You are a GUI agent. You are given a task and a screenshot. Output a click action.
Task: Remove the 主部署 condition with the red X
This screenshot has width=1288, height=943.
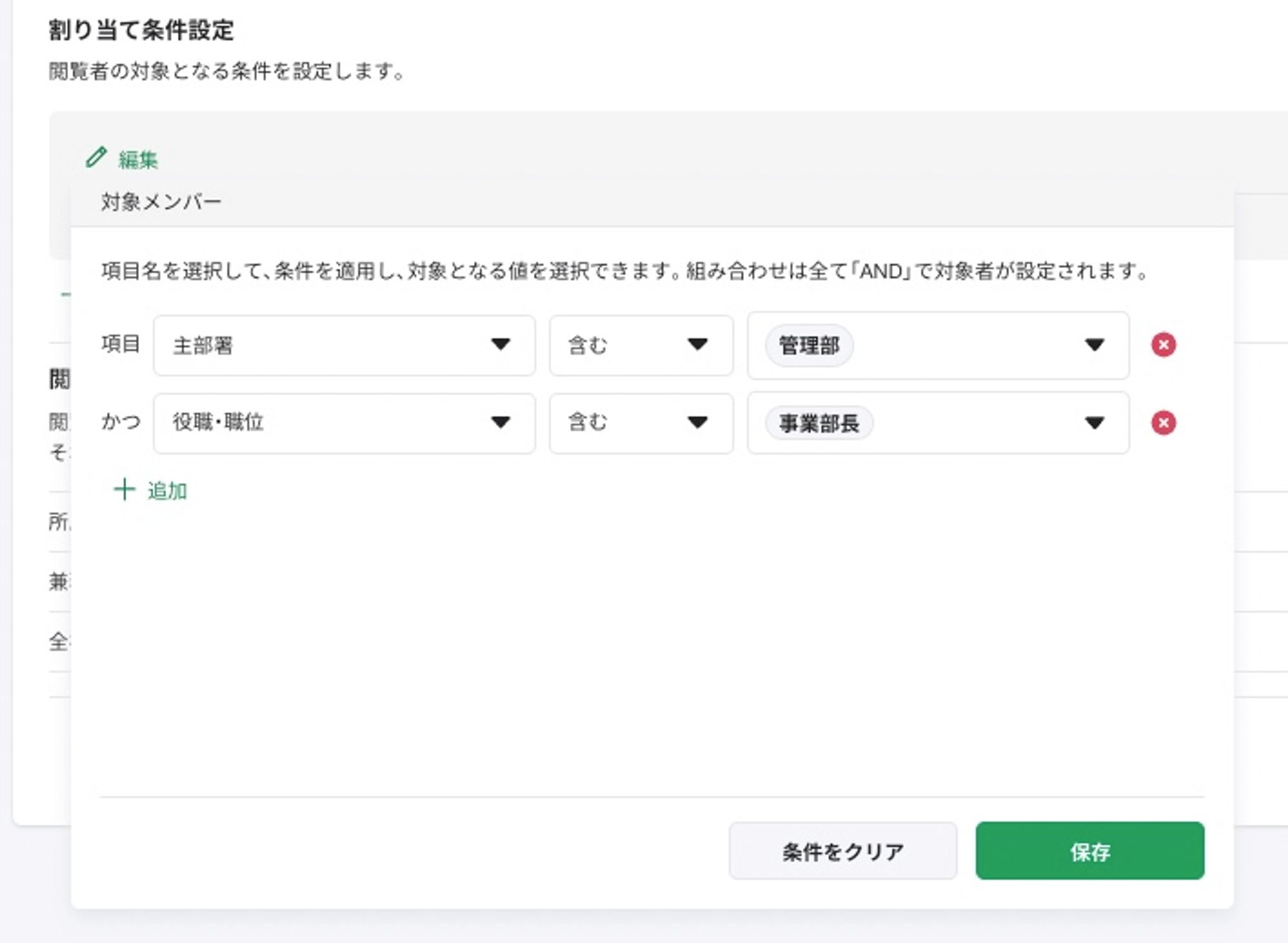click(x=1163, y=345)
